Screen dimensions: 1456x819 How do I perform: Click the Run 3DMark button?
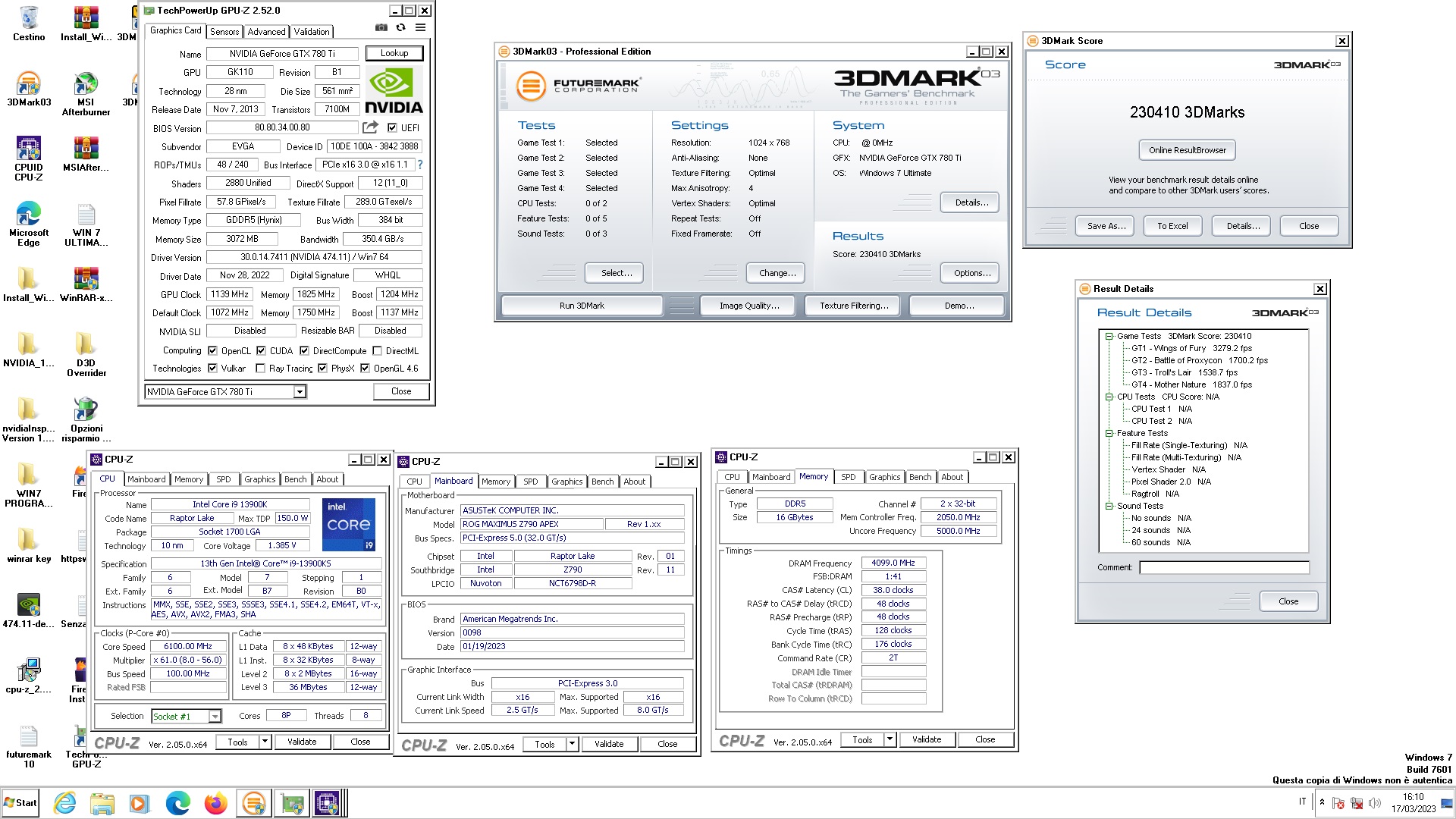[582, 306]
